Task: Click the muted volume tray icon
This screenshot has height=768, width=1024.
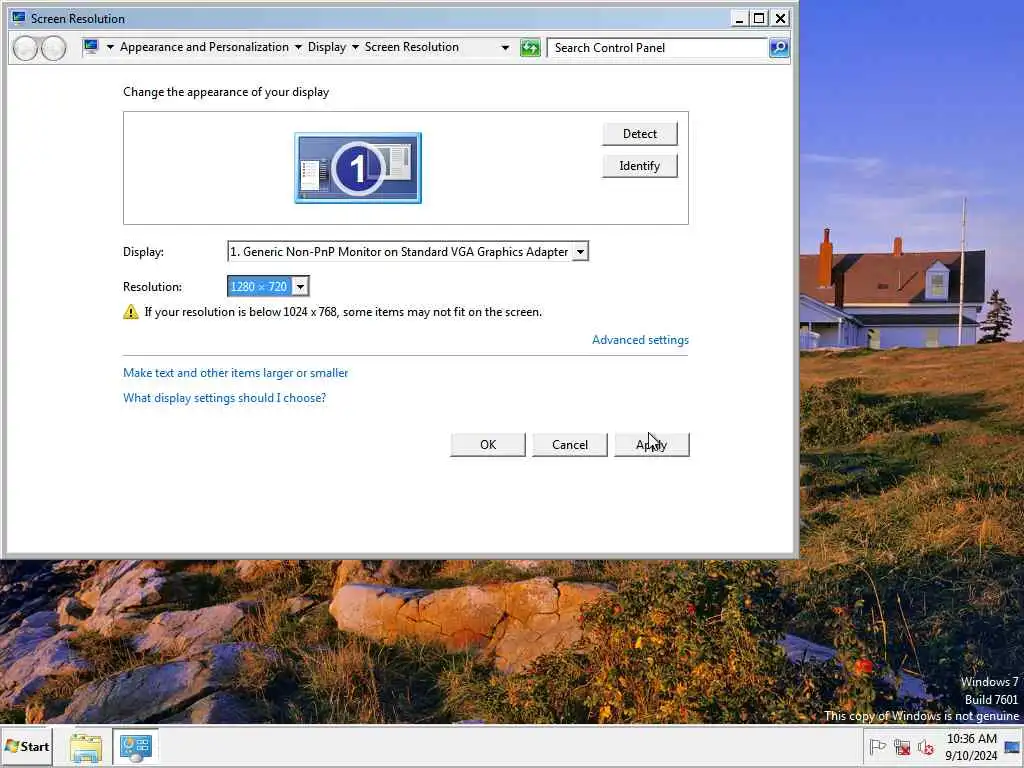Action: (x=925, y=746)
